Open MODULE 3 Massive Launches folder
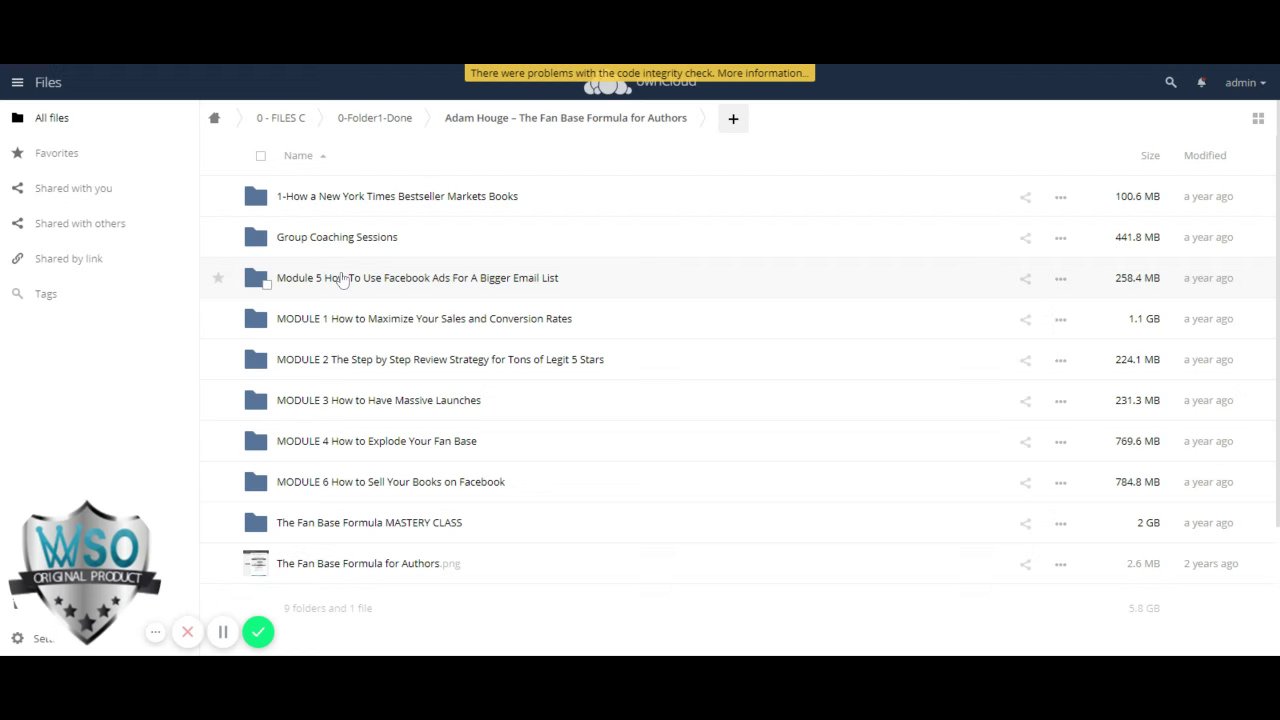Screen dimensions: 1280x720 [379, 401]
